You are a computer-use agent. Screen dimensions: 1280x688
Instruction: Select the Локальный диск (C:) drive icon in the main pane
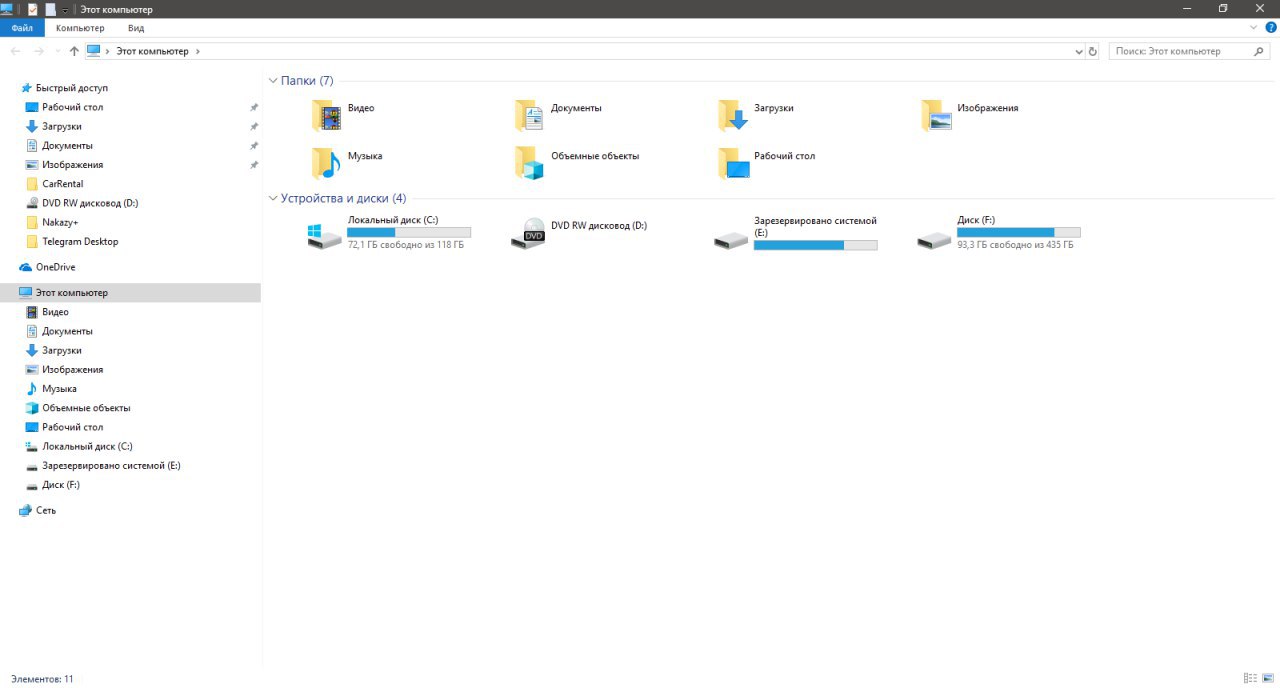324,236
